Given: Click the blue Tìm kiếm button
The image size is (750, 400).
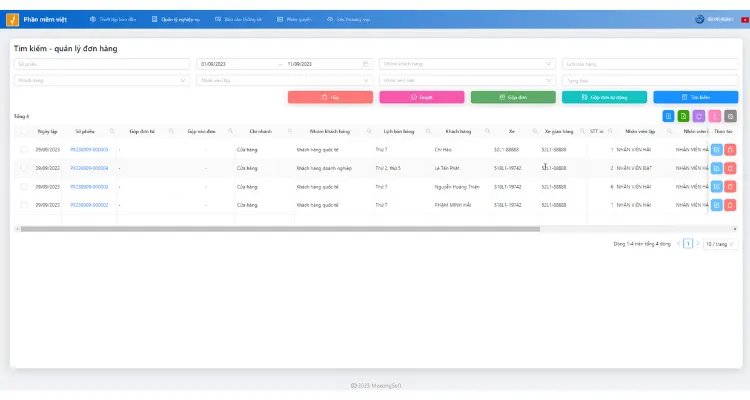Looking at the screenshot, I should [695, 97].
